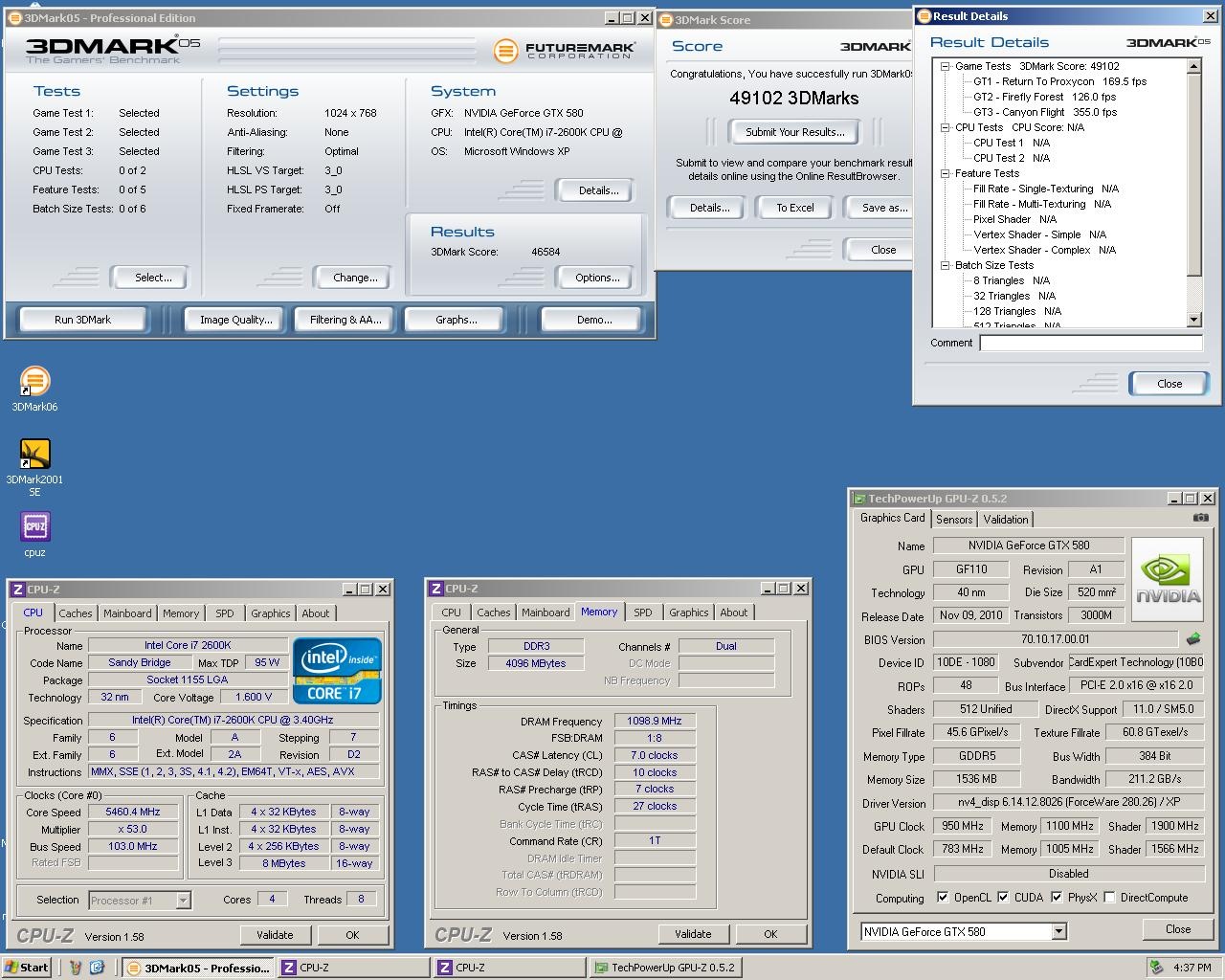Switch to Caches tab in left CPU-Z

tap(75, 613)
